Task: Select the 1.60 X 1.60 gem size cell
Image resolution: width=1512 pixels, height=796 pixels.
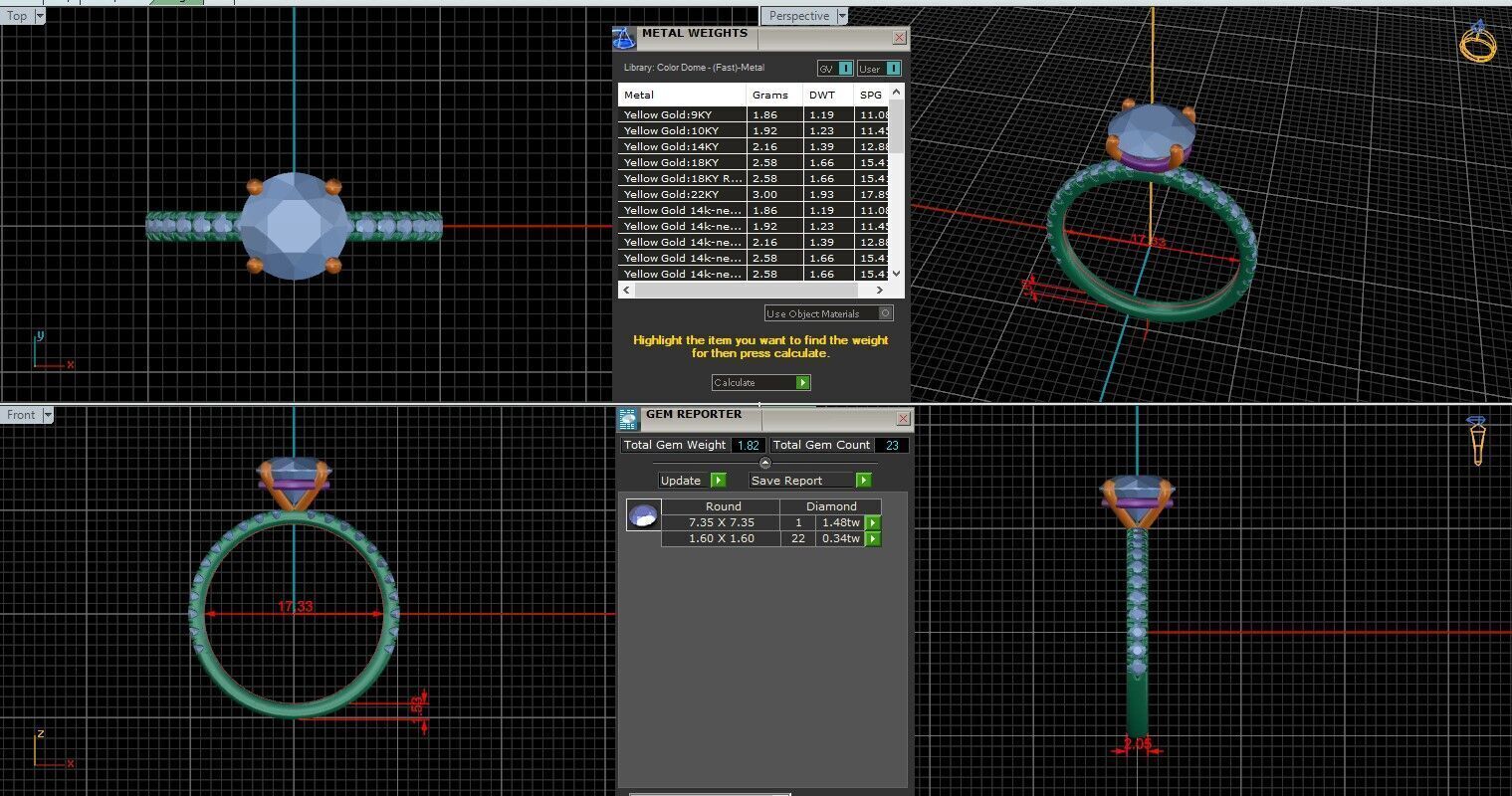Action: click(x=722, y=538)
